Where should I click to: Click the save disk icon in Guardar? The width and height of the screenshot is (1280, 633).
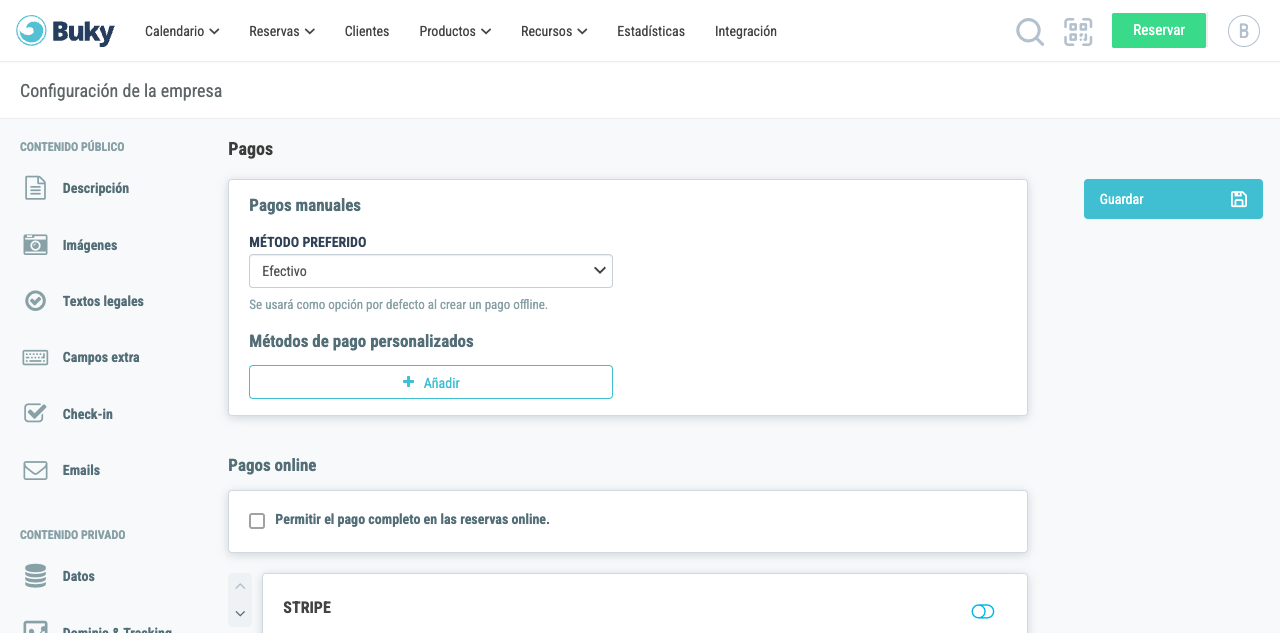[1239, 199]
